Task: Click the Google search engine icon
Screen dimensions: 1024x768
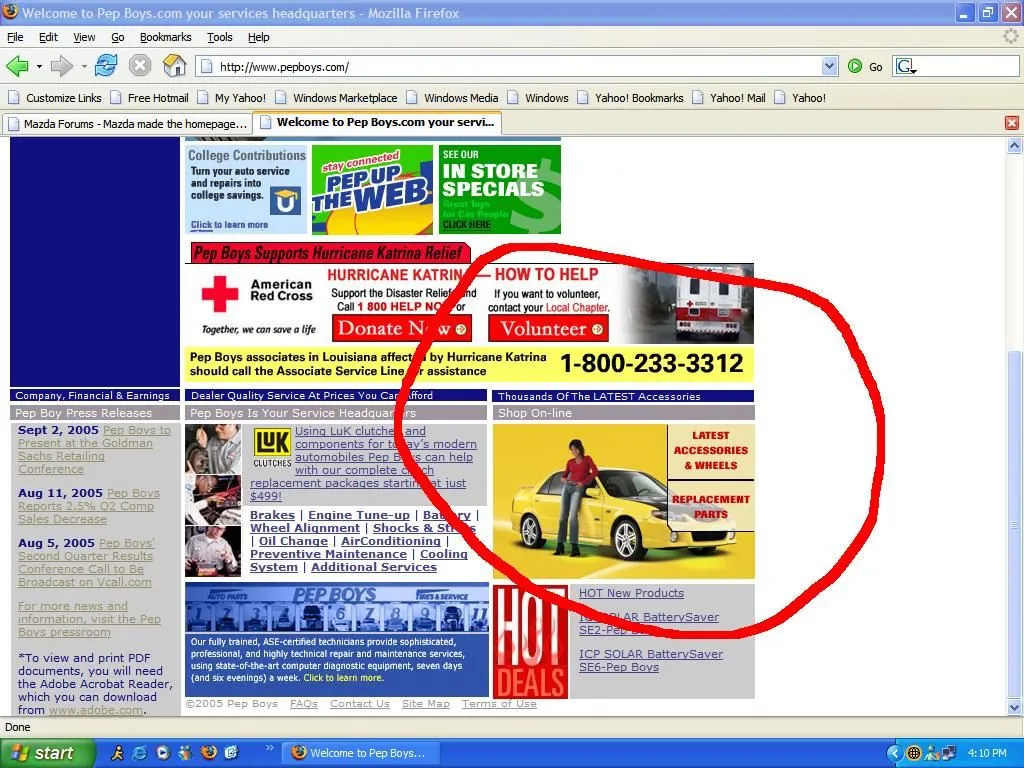Action: (x=904, y=66)
